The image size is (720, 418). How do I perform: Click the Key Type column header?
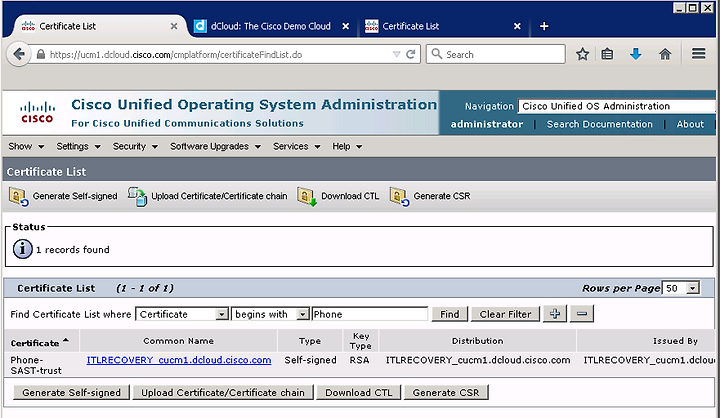click(360, 341)
